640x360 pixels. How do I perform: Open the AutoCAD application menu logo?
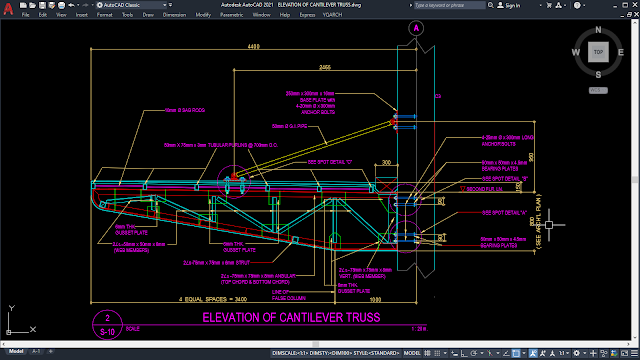coord(8,9)
